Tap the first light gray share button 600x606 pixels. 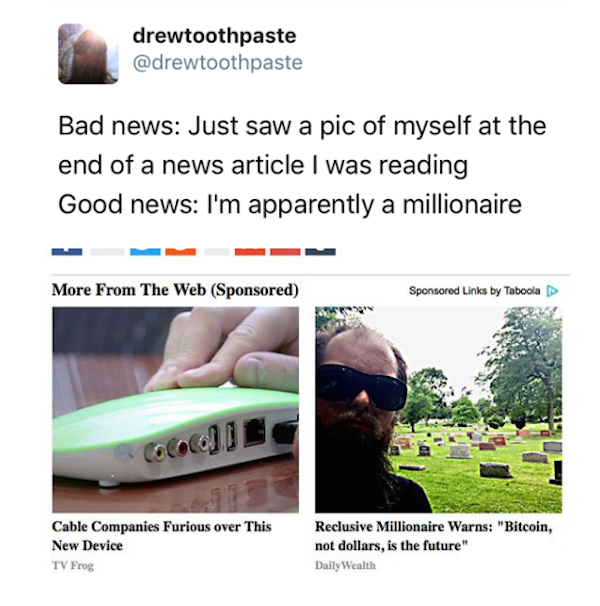pos(107,252)
